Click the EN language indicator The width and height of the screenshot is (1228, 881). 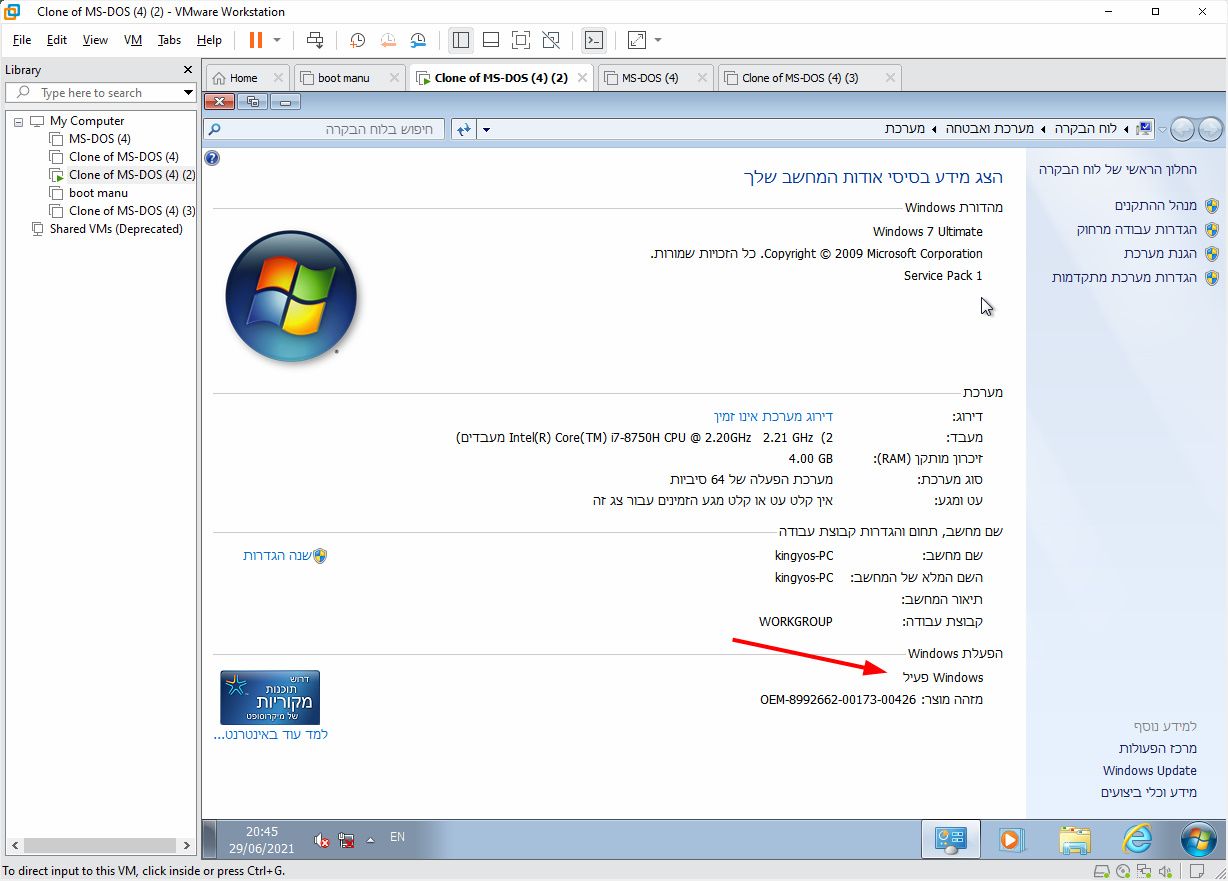[397, 837]
